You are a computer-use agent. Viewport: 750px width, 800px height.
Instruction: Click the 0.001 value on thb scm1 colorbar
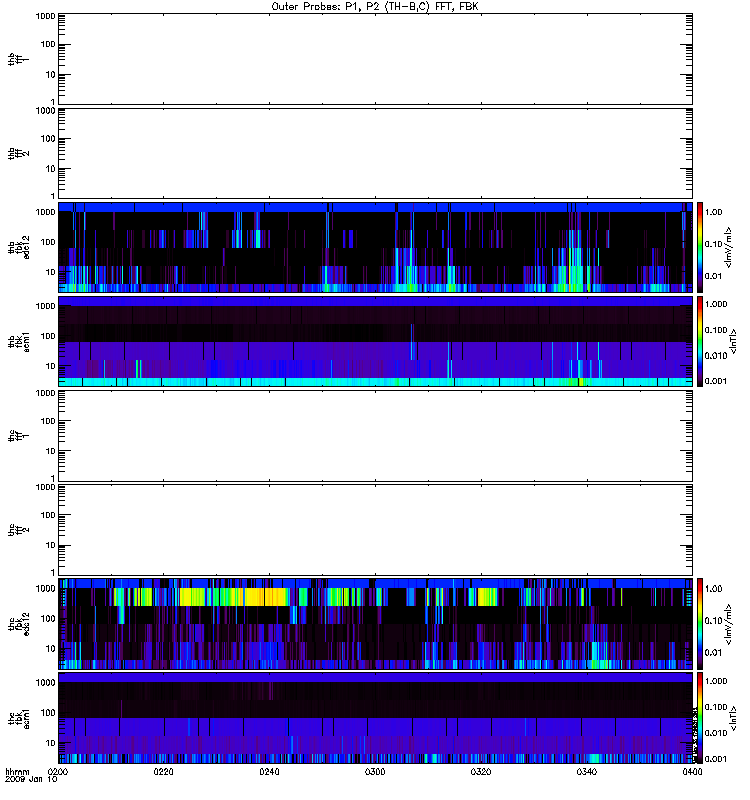tap(716, 381)
